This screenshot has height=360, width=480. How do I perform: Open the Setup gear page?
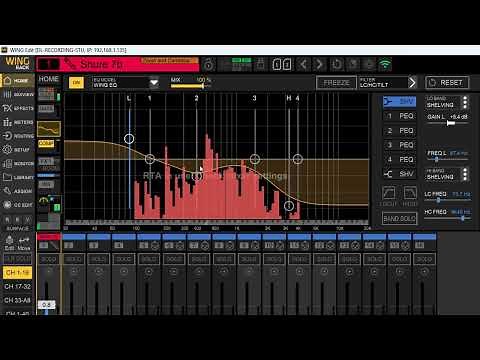click(x=18, y=150)
